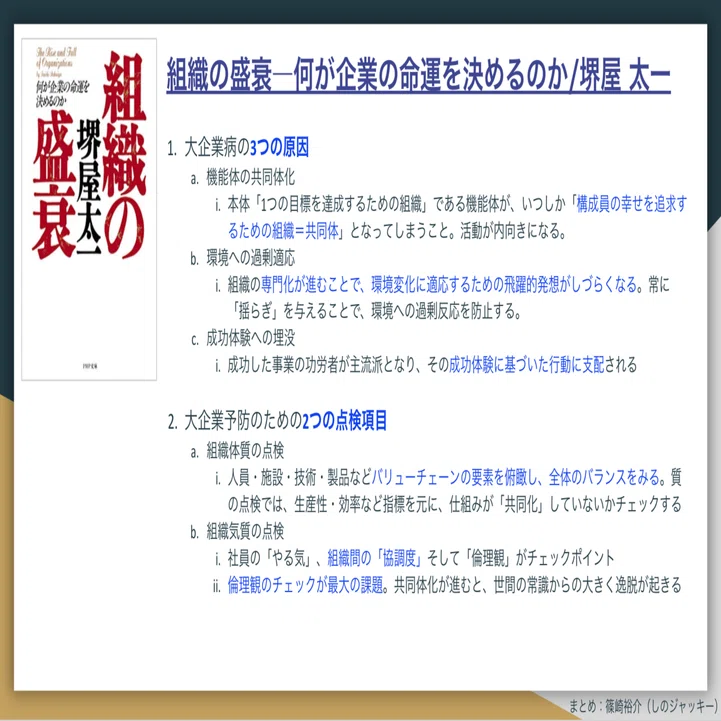The image size is (721, 721).
Task: Click blue text 構成員の幸せを追求す
Action: 632,204
